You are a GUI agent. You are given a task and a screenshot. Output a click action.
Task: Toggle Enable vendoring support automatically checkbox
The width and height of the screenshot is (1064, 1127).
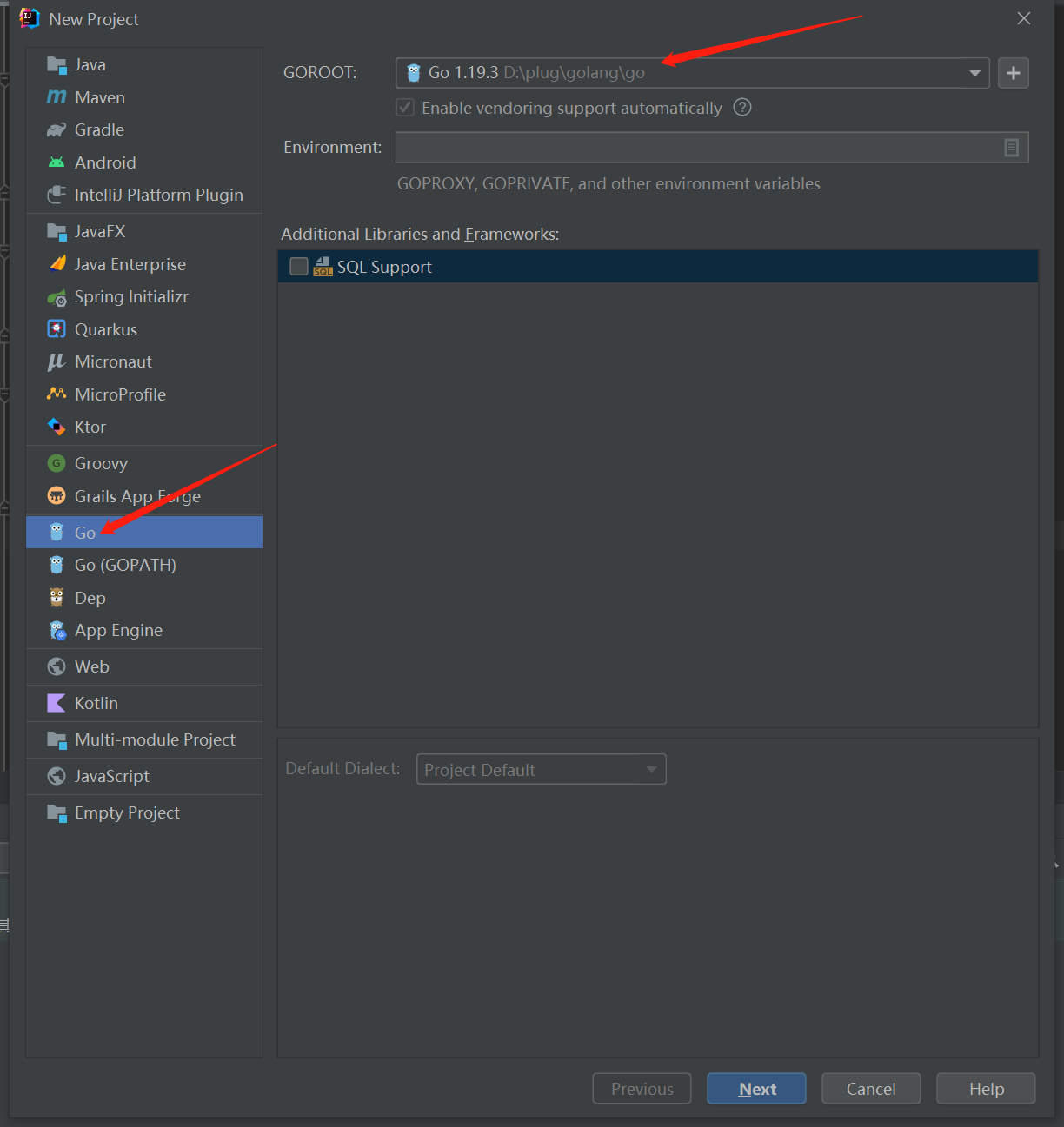click(405, 108)
